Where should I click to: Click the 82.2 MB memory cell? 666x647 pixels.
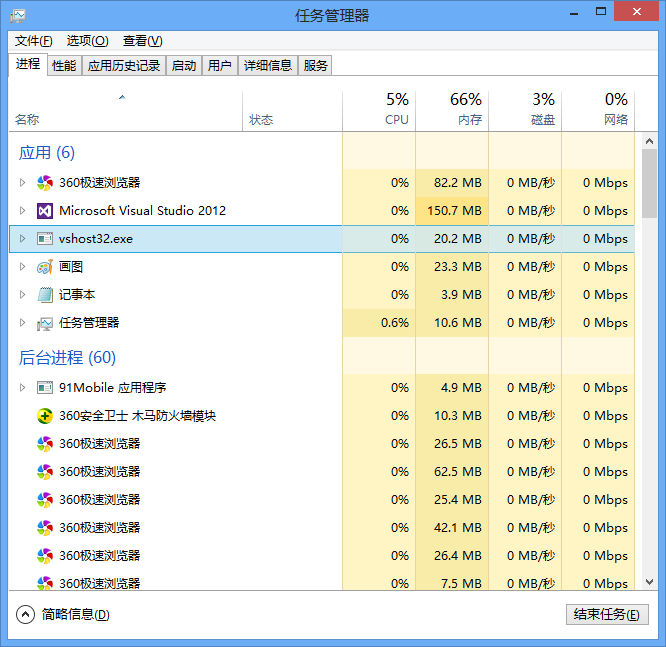tap(452, 183)
